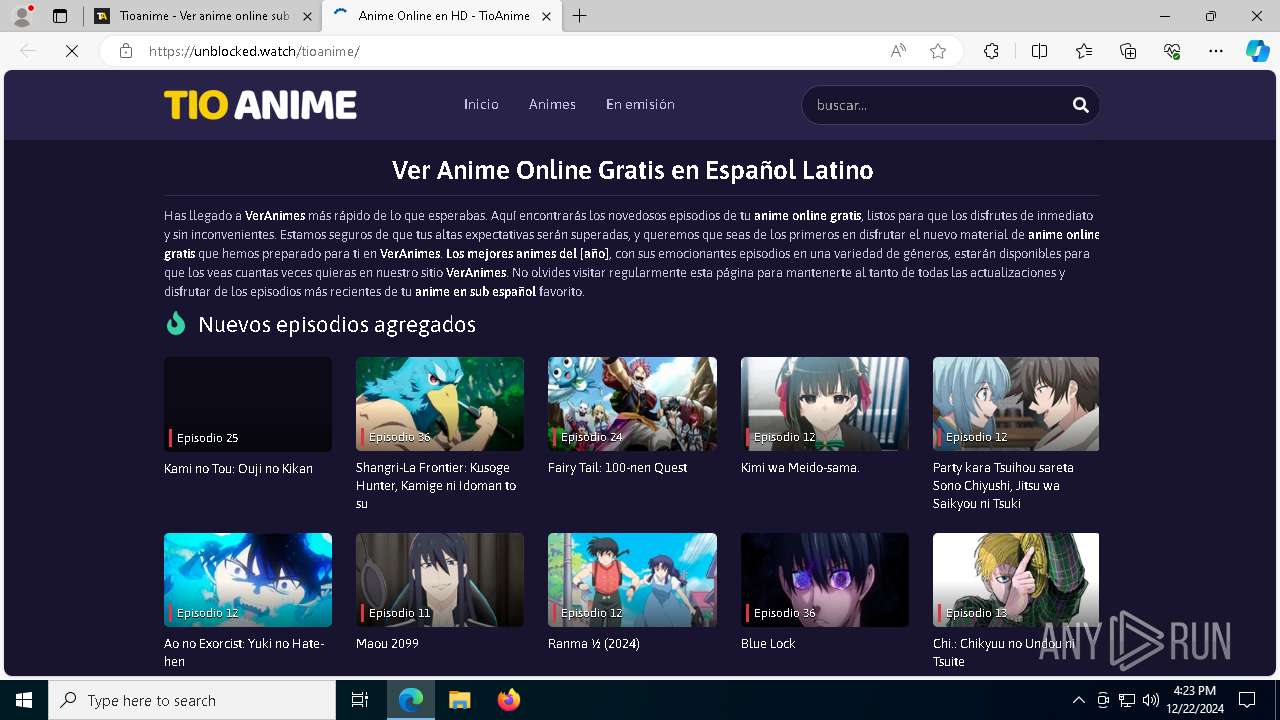Click the Kimi wa Meido-sama. title link
Viewport: 1280px width, 720px height.
click(800, 467)
